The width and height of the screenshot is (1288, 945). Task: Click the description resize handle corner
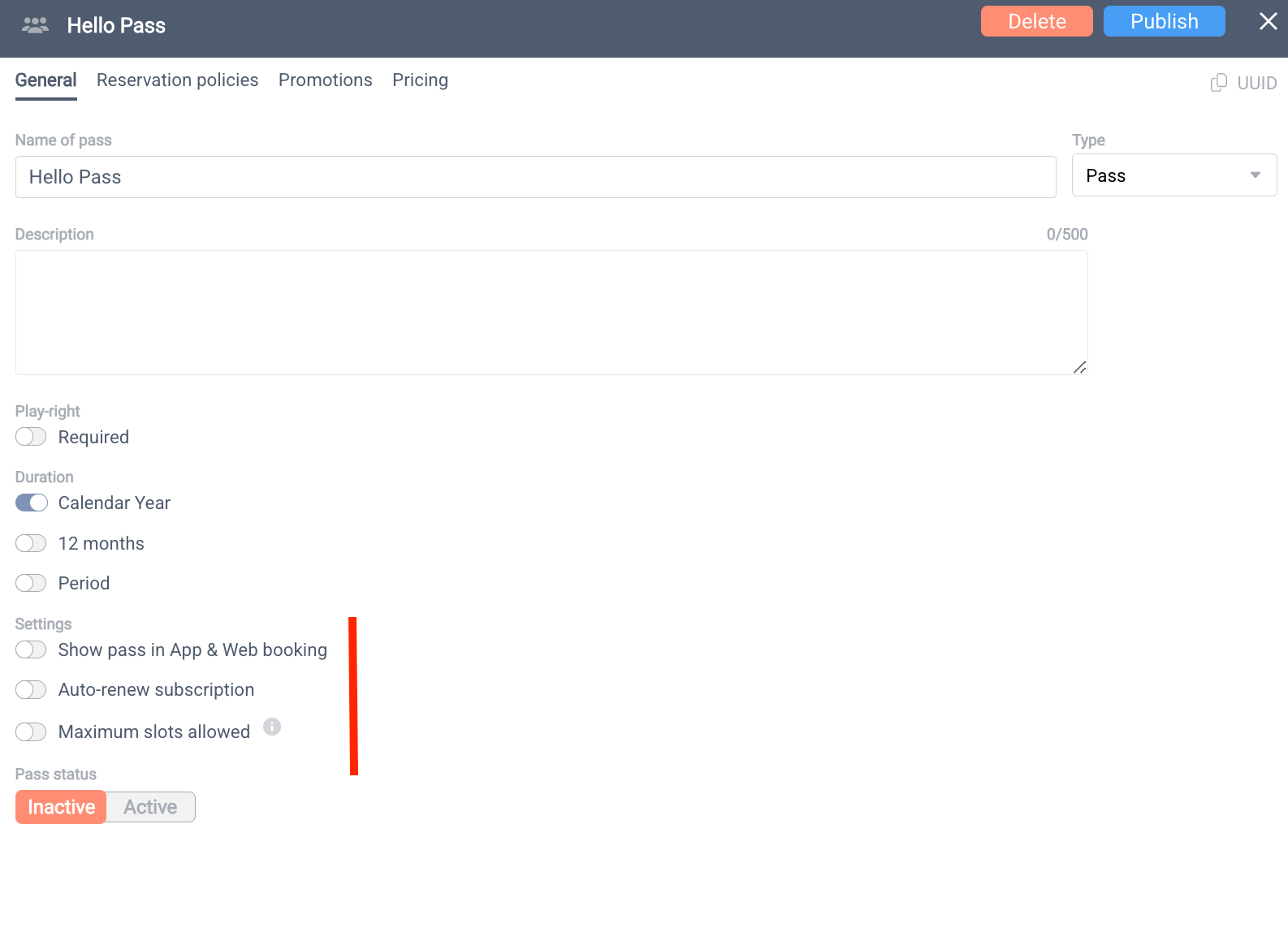coord(1079,367)
